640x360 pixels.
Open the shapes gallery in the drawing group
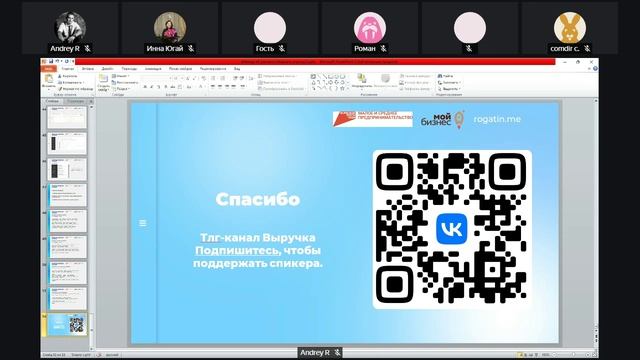pyautogui.click(x=329, y=82)
